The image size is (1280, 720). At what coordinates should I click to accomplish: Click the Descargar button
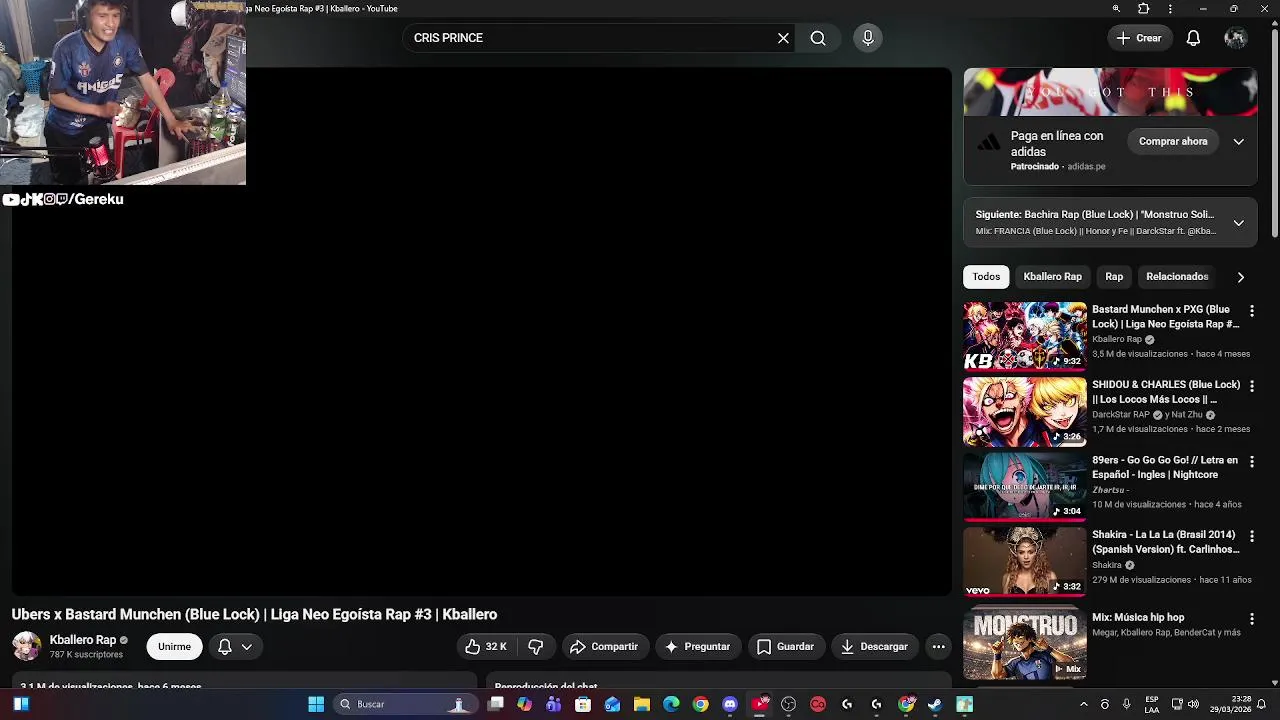coord(874,646)
